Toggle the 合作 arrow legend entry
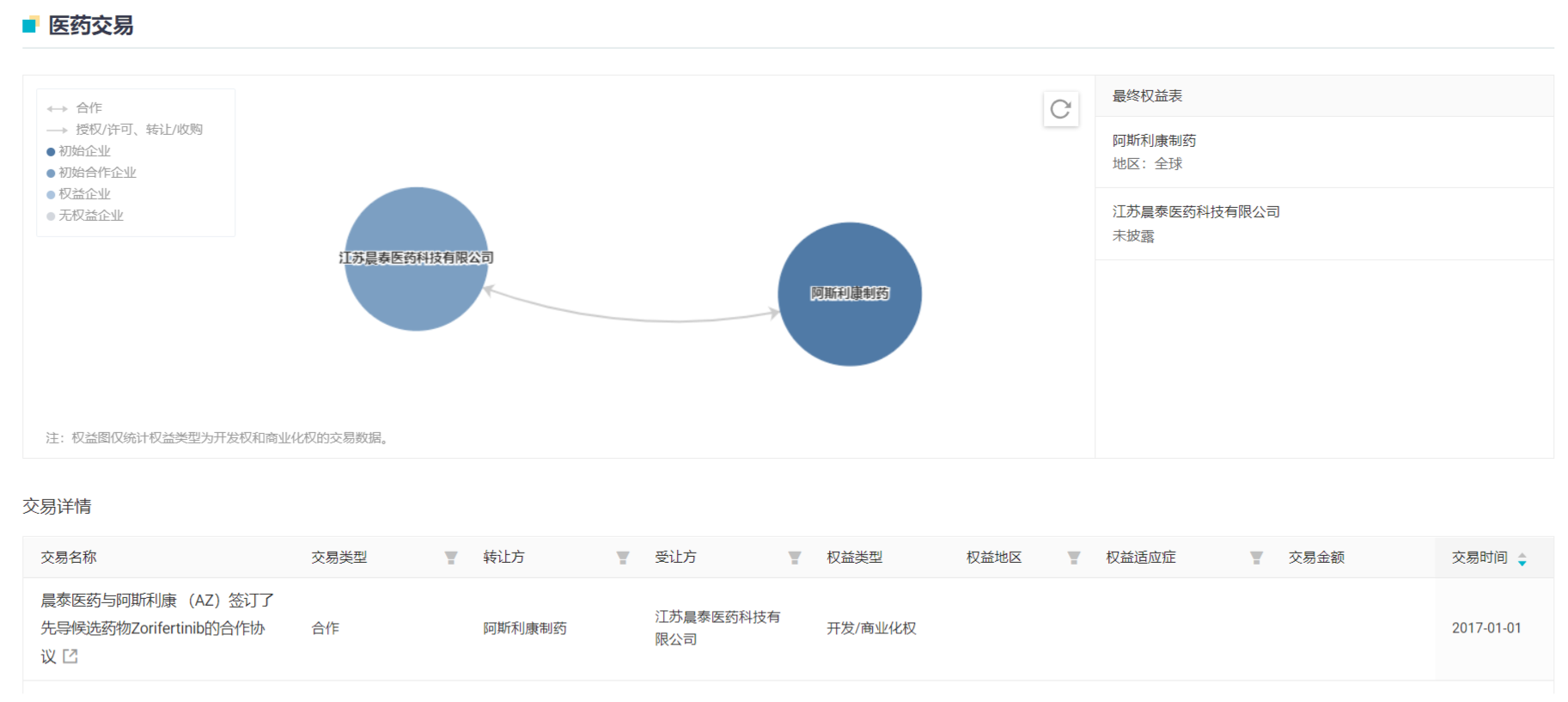The width and height of the screenshot is (1568, 702). point(76,108)
